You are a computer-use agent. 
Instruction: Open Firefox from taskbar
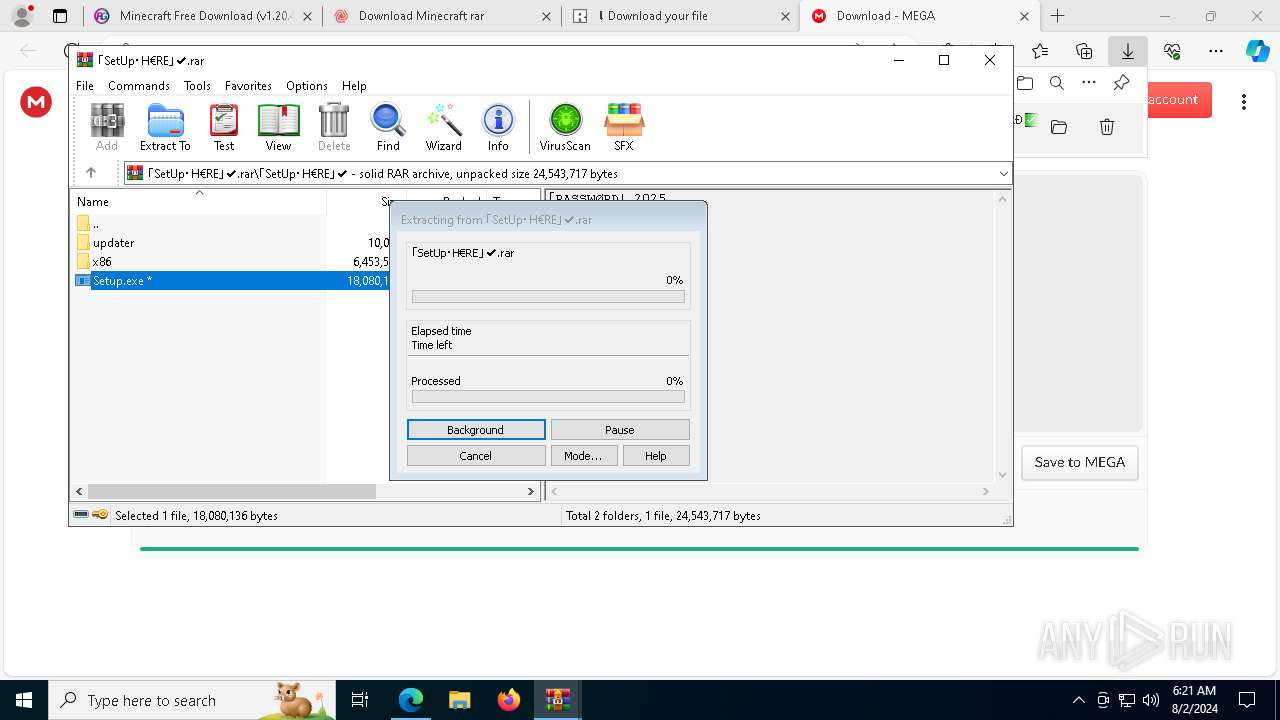click(x=508, y=700)
